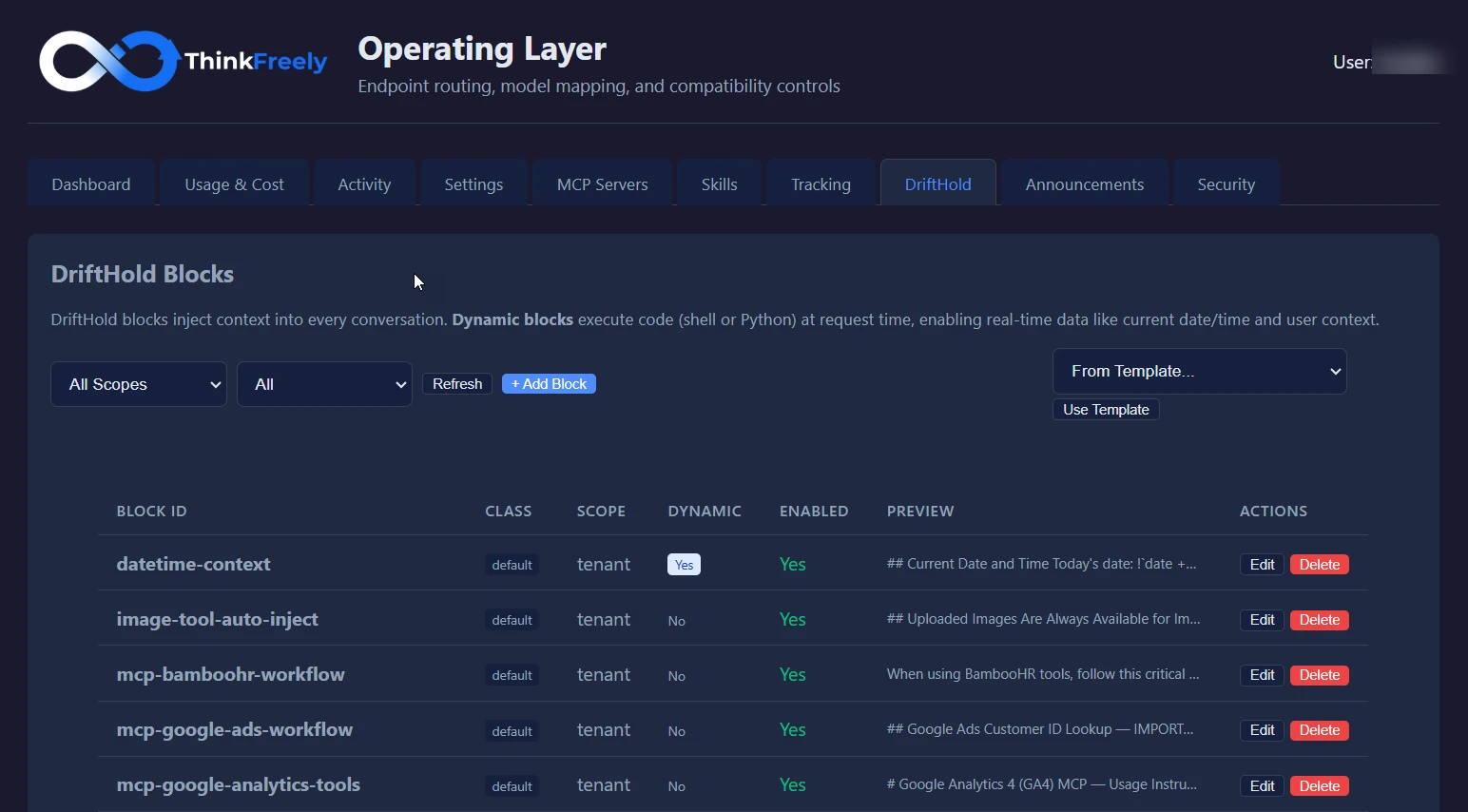Click the ACTIONS column header
This screenshot has height=812, width=1468.
(1273, 511)
